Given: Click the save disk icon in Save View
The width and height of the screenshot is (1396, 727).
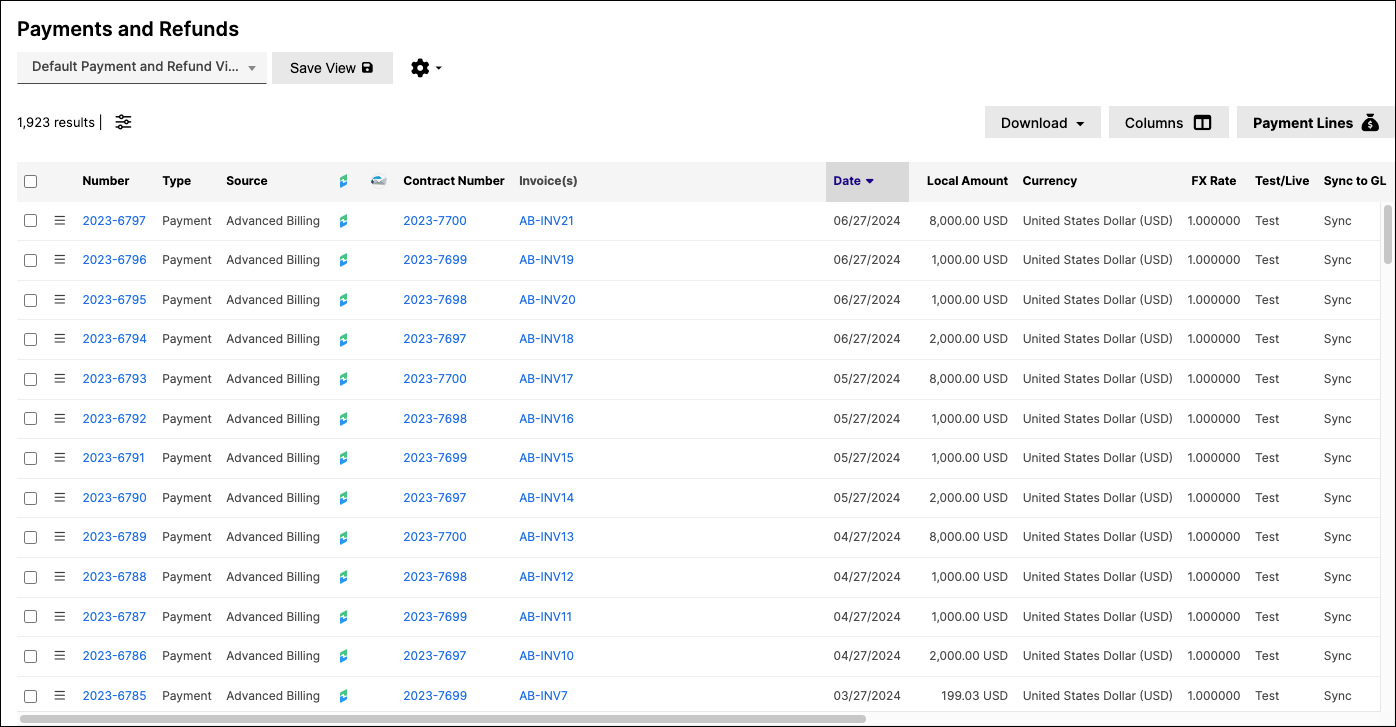Looking at the screenshot, I should [x=367, y=68].
